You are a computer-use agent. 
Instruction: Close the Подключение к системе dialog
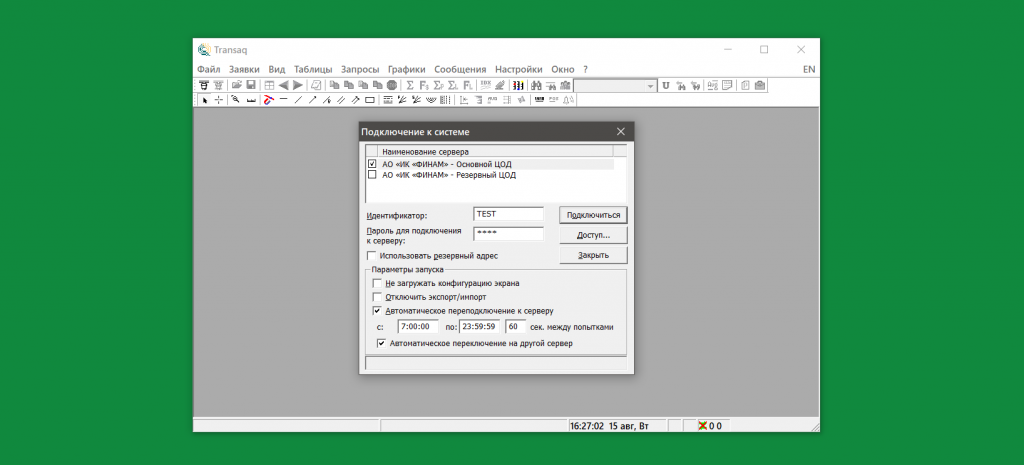pos(621,132)
